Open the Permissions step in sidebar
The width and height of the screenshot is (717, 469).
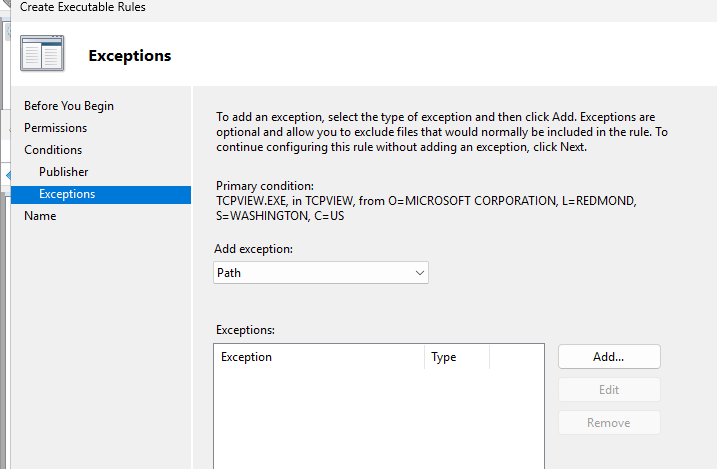coord(56,128)
